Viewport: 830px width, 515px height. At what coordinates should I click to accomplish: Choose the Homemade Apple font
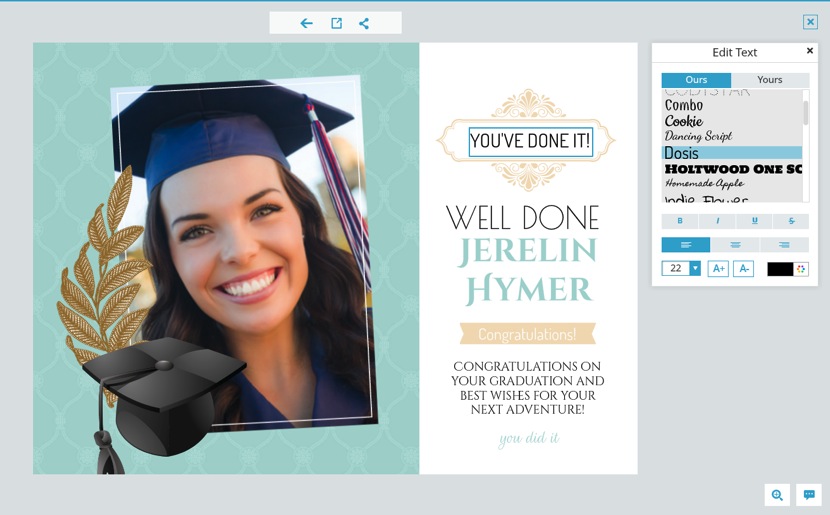[705, 184]
